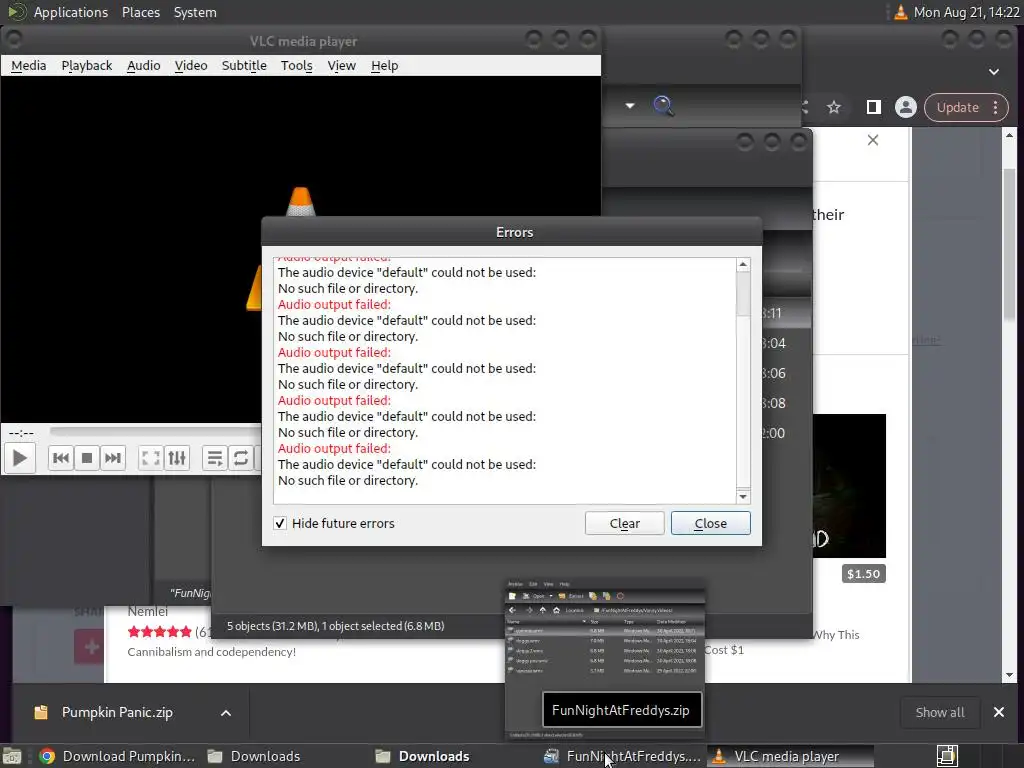Click the five-star rating
This screenshot has width=1024, height=768.
tap(159, 632)
